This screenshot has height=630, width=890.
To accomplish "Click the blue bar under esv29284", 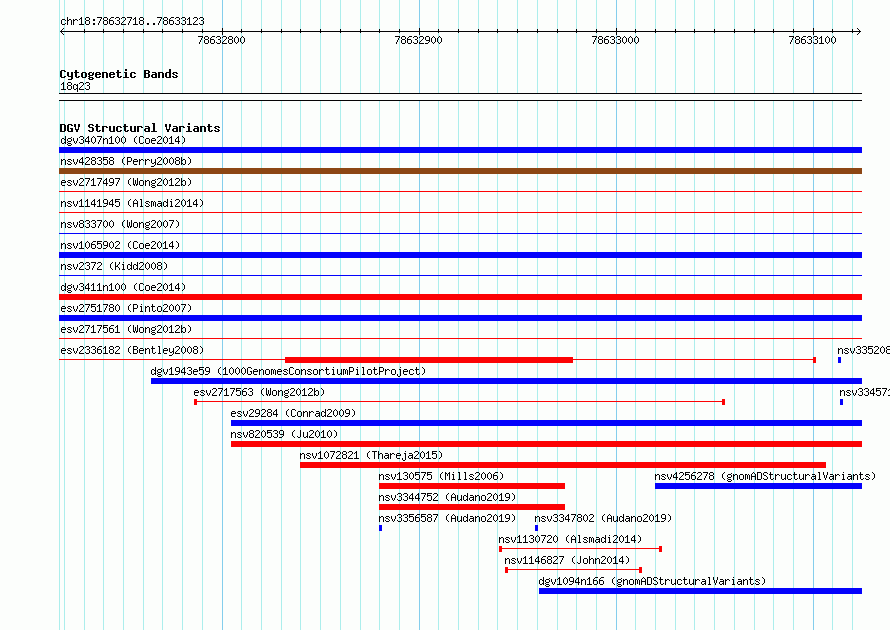I will click(x=546, y=423).
